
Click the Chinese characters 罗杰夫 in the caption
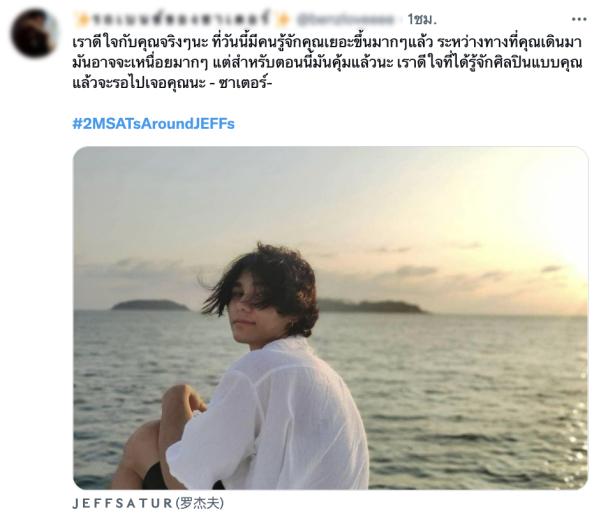click(200, 503)
